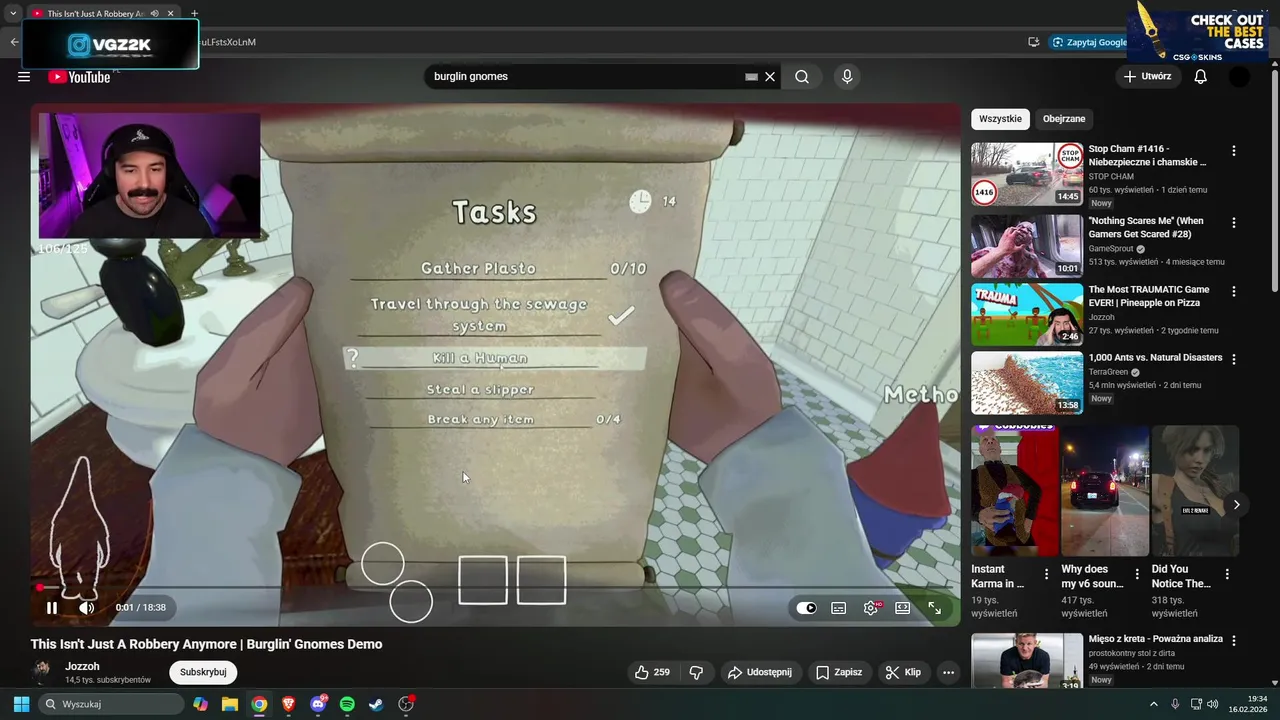Open the Jozzoh channel avatar
The width and height of the screenshot is (1280, 720).
(42, 671)
